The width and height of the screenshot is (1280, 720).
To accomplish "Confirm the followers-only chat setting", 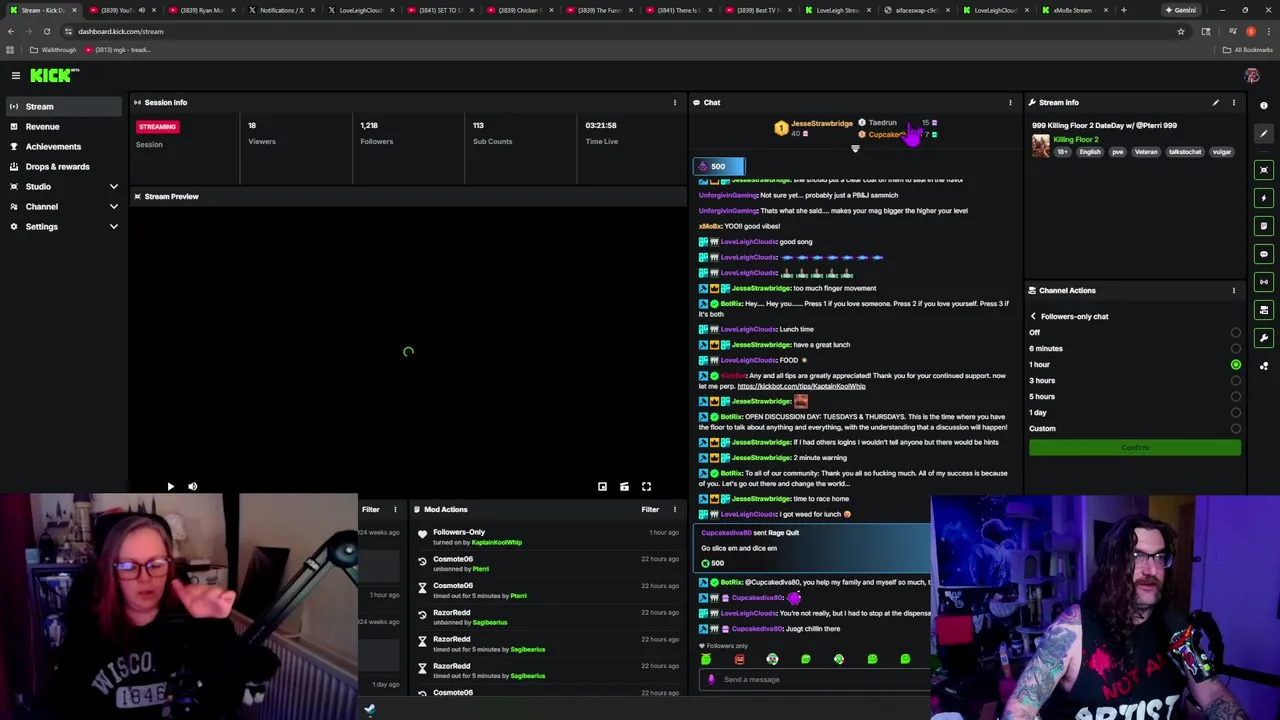I will tap(1135, 447).
